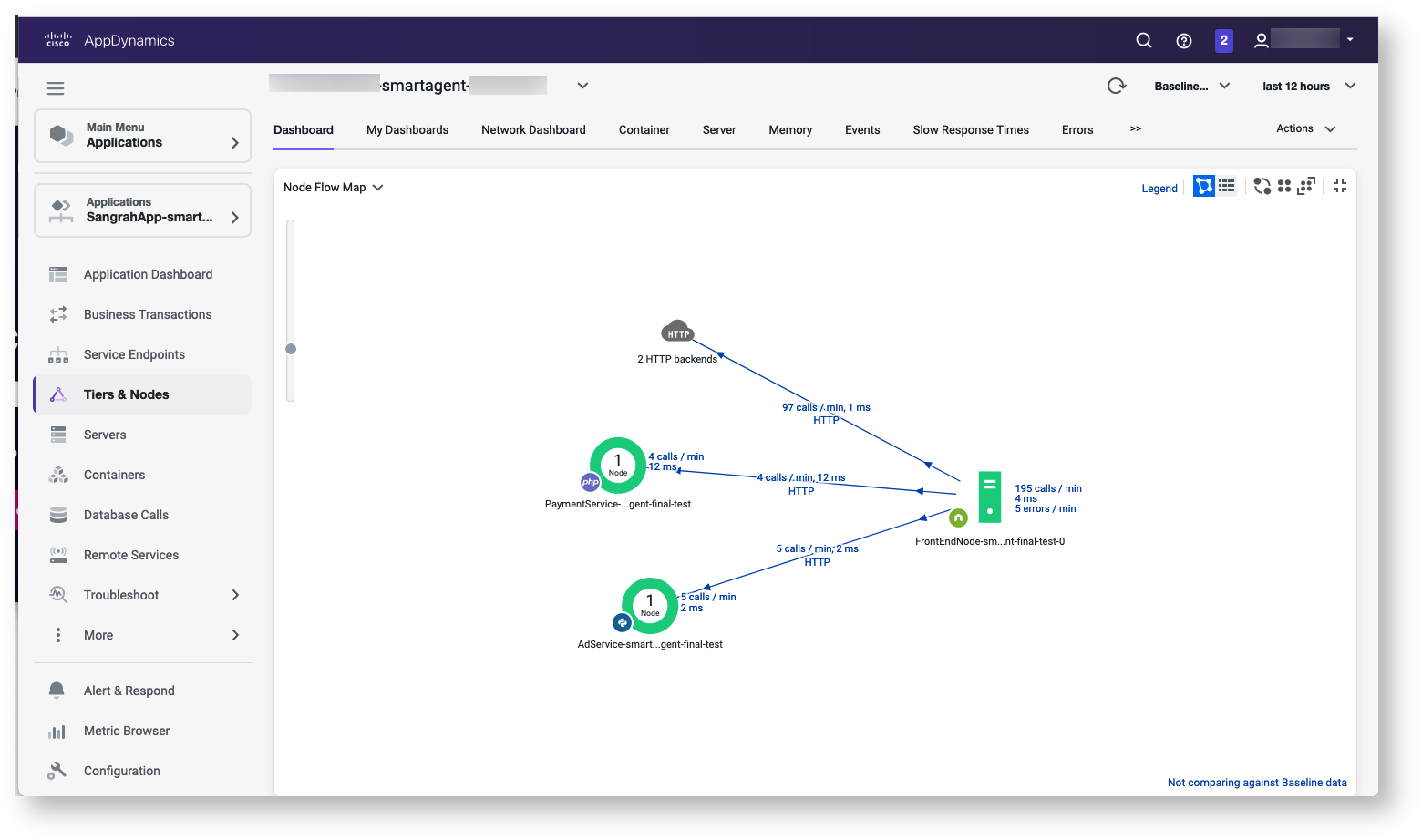Switch to flow map view icon

(x=1204, y=186)
